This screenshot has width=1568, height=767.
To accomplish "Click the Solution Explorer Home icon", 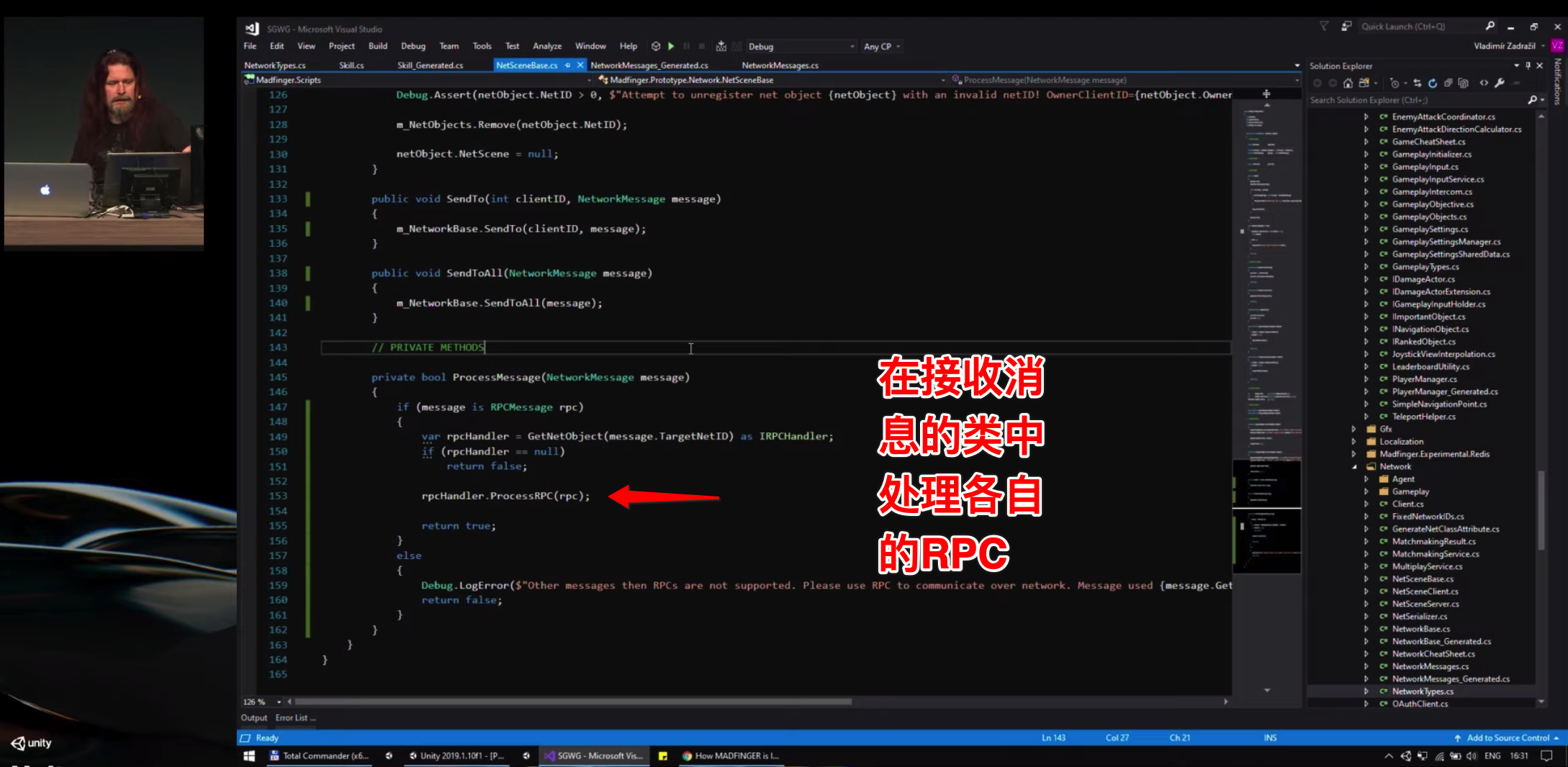I will [1348, 83].
